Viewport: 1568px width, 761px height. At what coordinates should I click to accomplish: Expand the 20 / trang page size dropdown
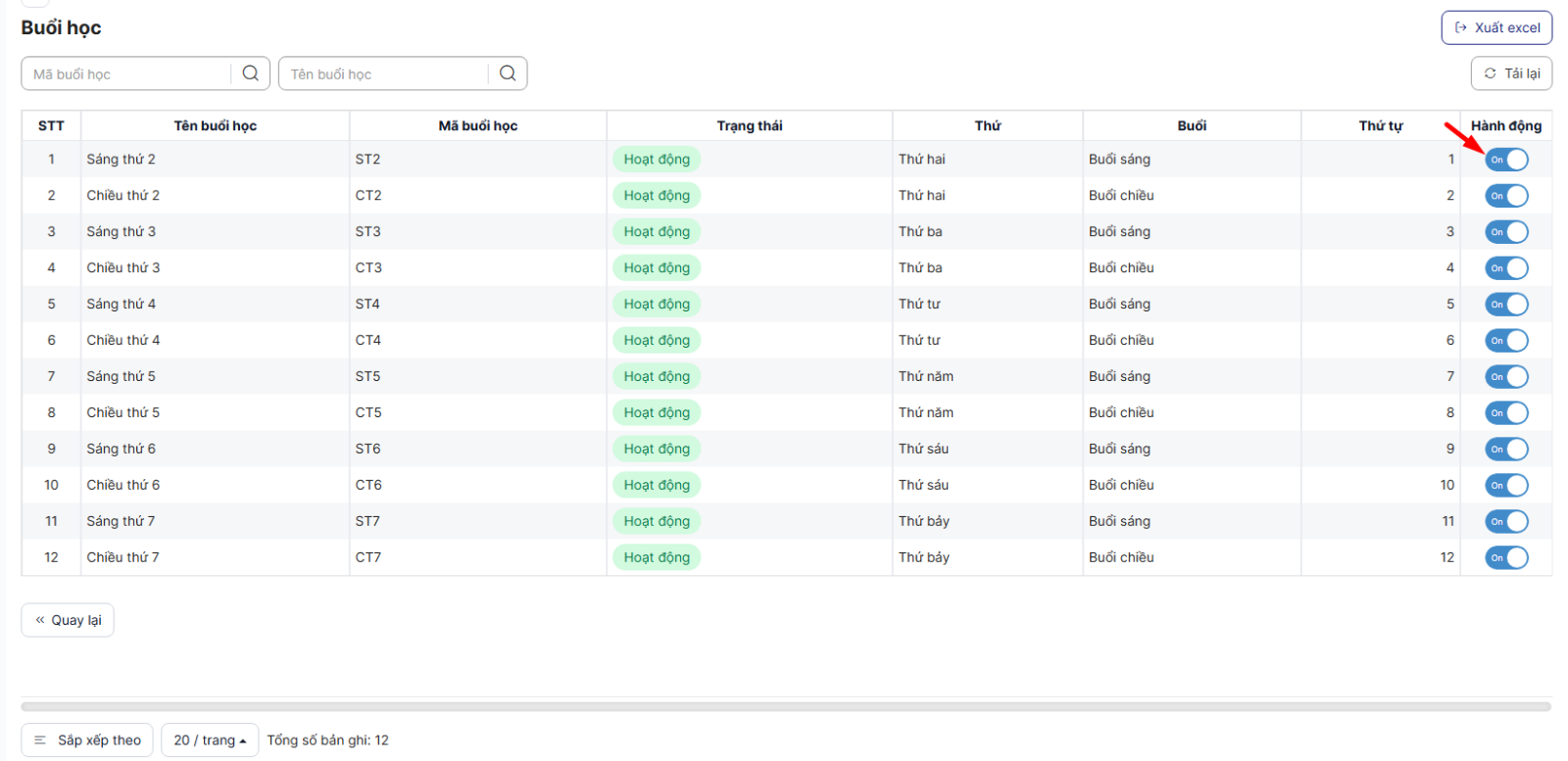click(210, 740)
